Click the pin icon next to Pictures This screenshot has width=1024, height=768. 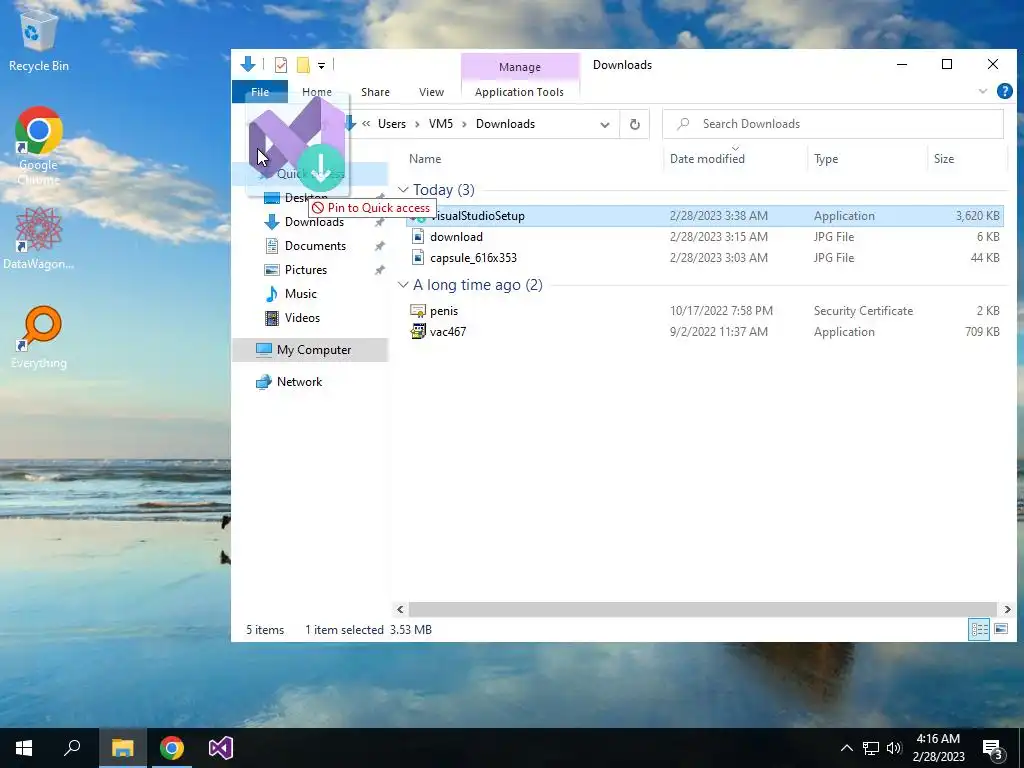[x=379, y=270]
